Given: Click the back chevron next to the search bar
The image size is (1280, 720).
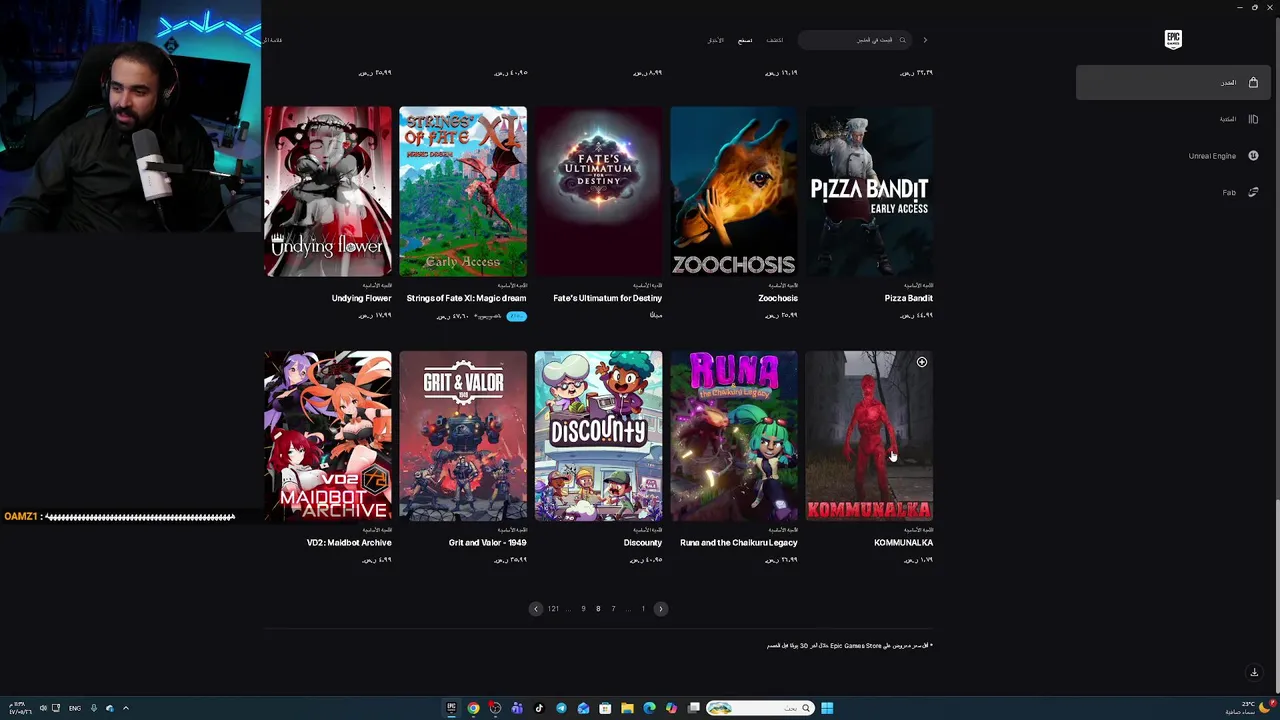Looking at the screenshot, I should (925, 40).
